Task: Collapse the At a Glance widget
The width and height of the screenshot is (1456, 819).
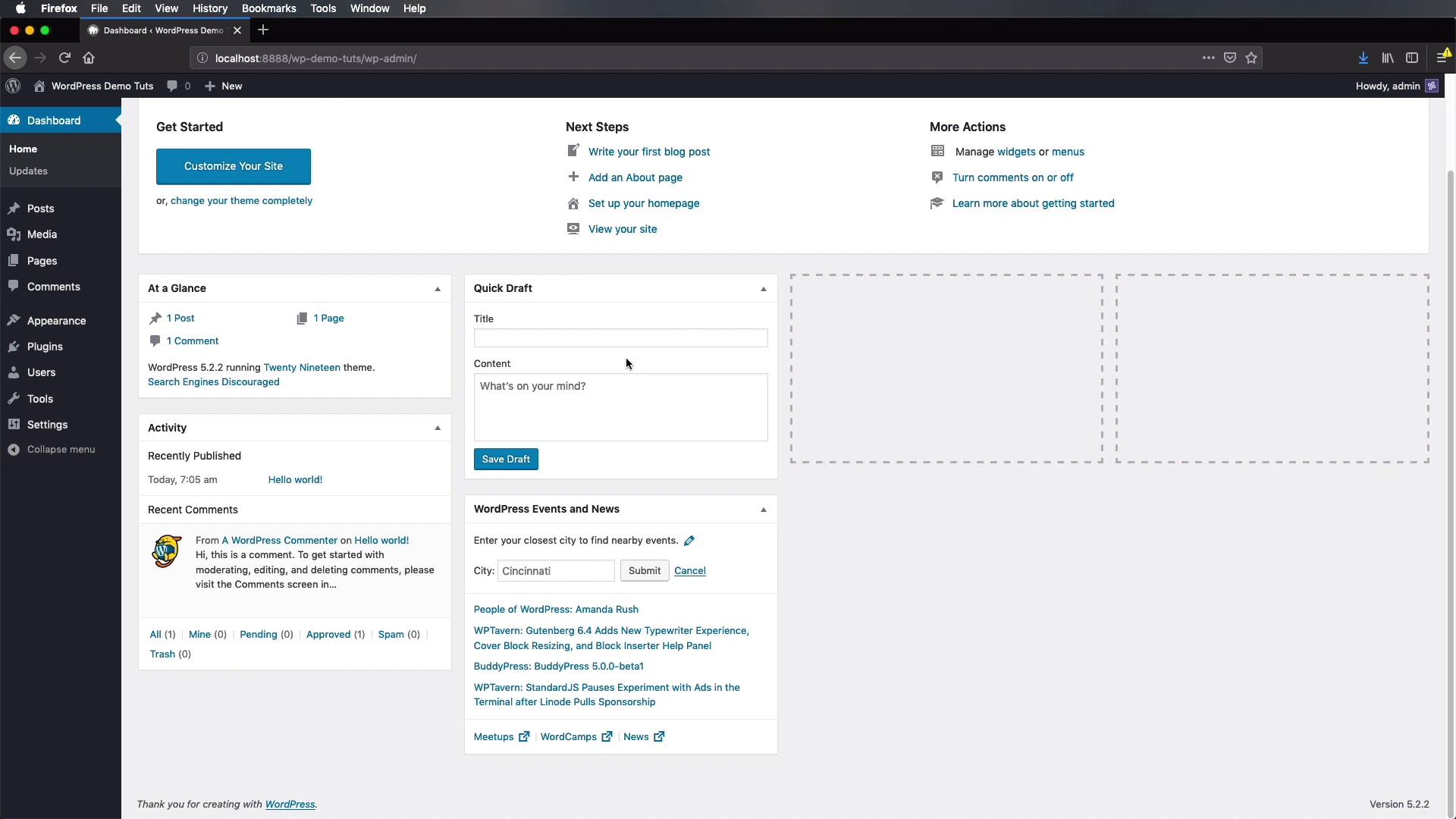Action: (x=437, y=289)
